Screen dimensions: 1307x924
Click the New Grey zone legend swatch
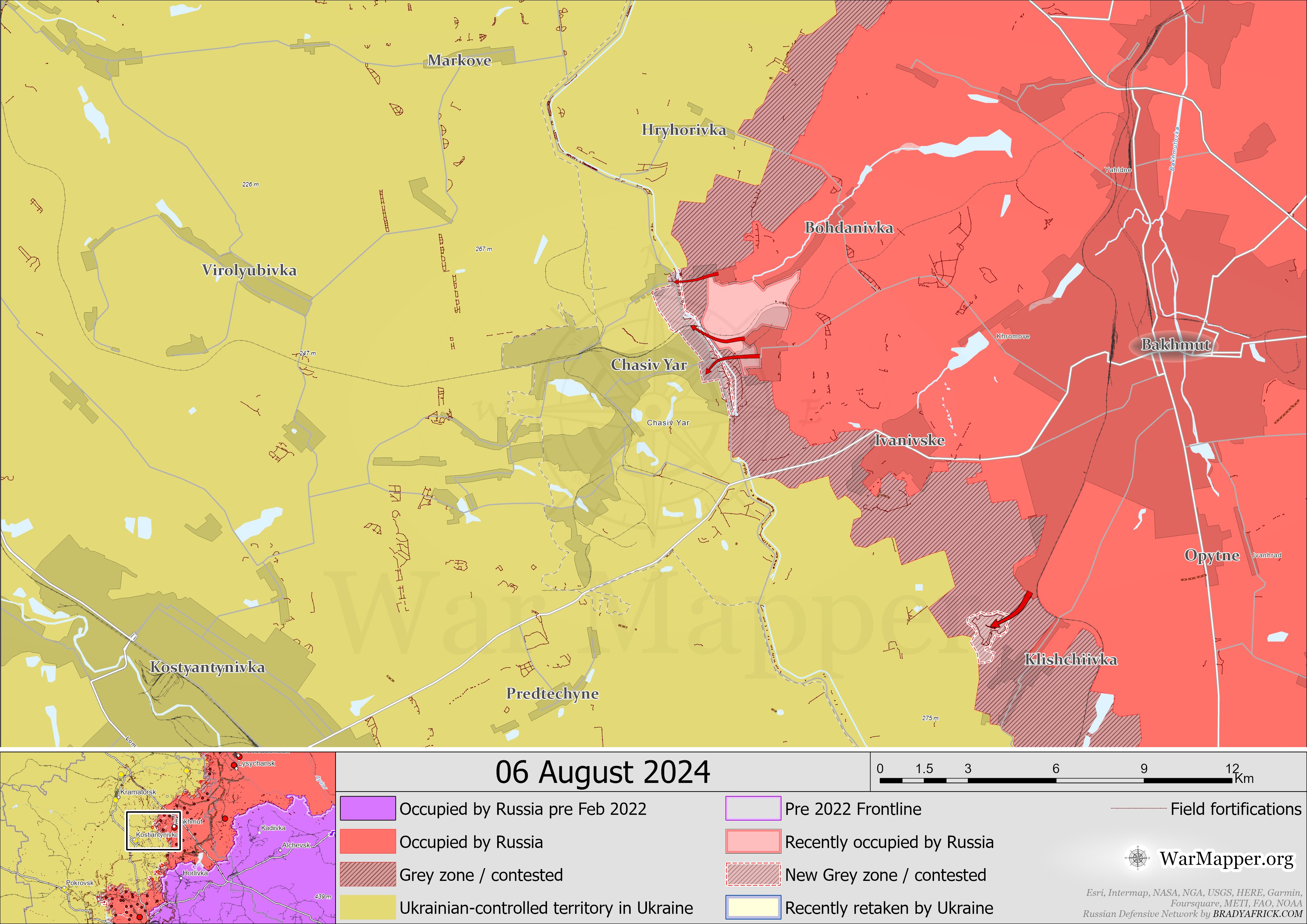[753, 875]
